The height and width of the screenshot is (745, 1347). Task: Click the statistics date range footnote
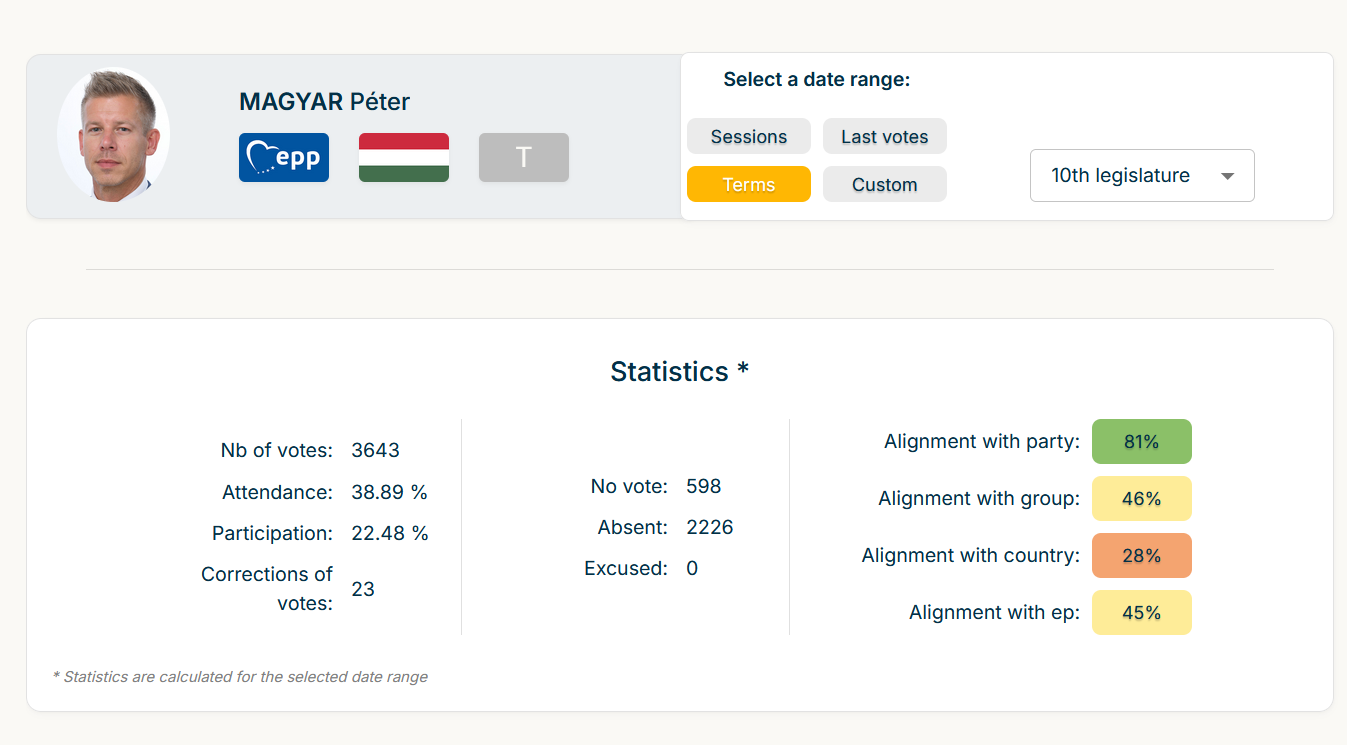pos(240,677)
